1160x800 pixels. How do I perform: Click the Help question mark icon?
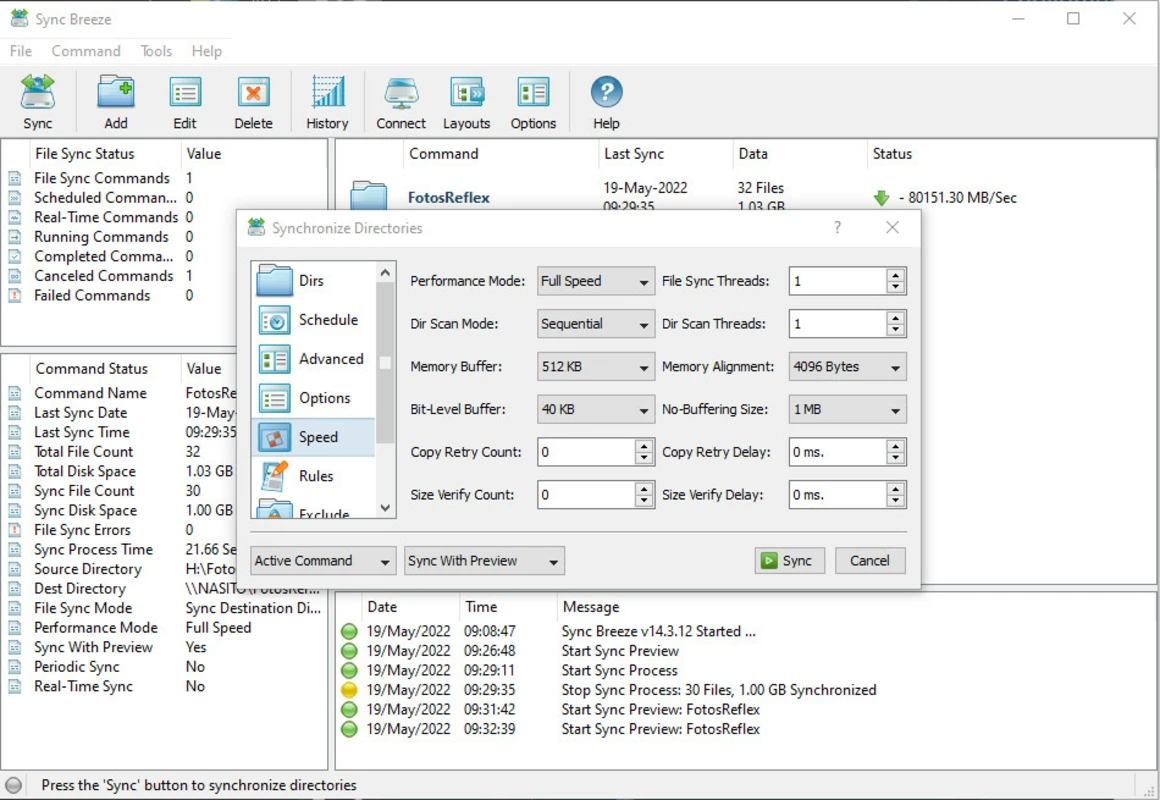point(606,93)
